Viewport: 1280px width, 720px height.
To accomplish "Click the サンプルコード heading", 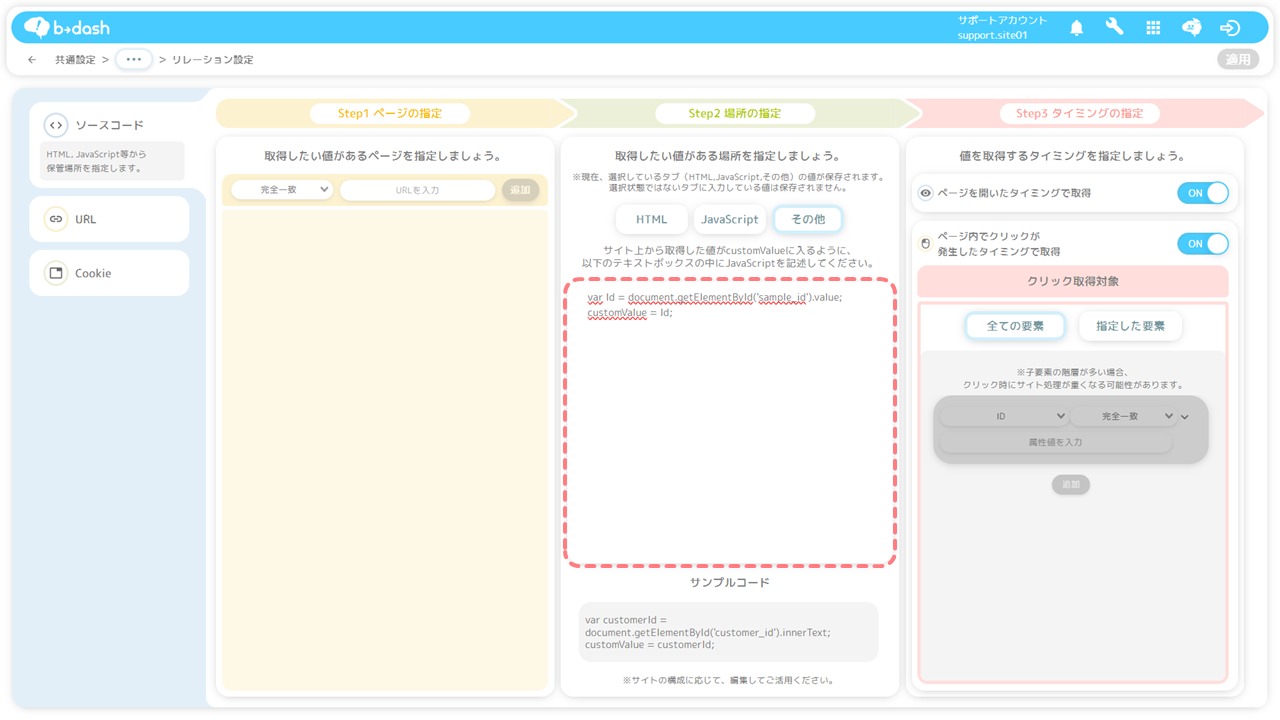I will click(729, 582).
